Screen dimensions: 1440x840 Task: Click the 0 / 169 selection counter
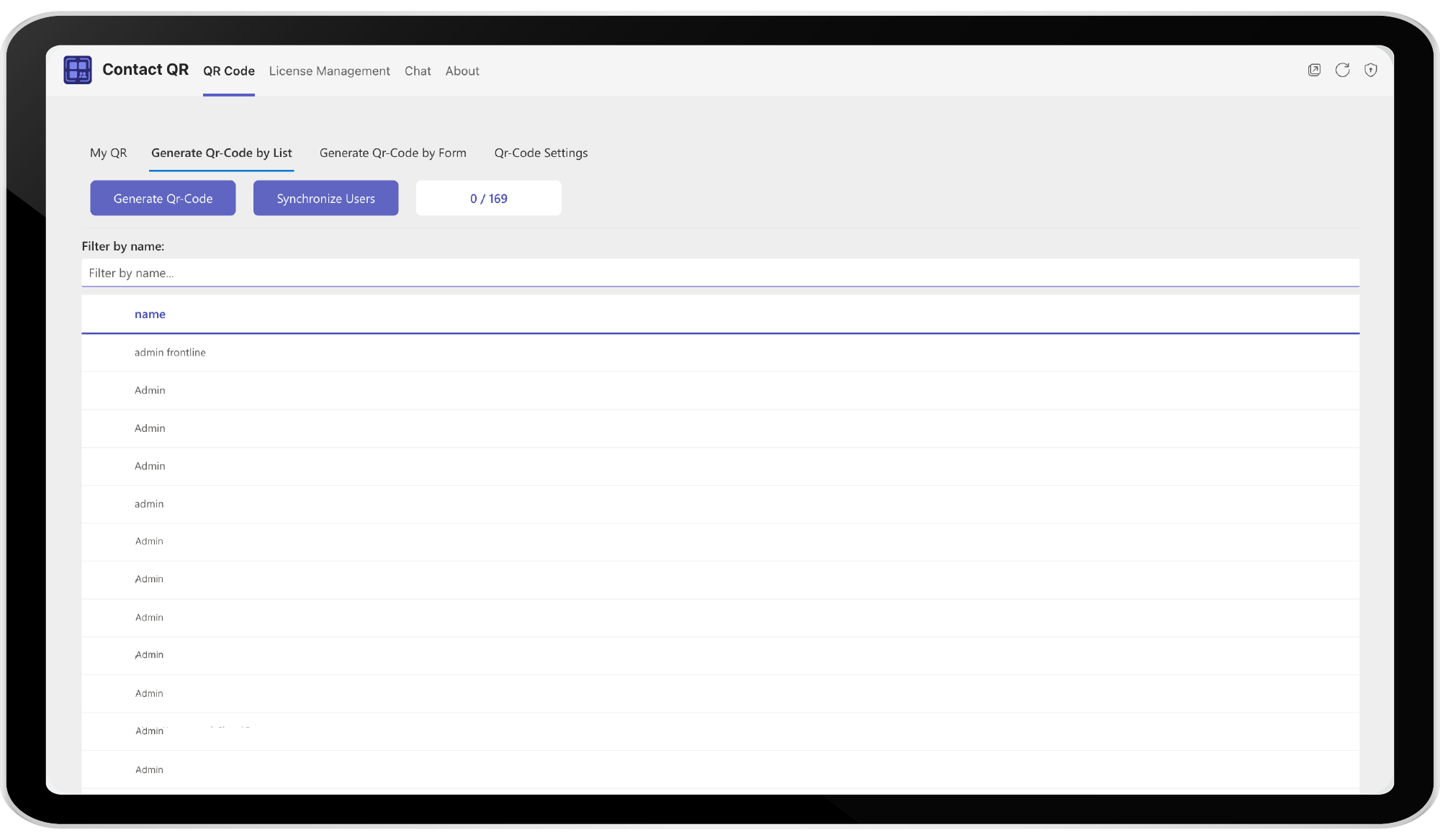[x=488, y=198]
